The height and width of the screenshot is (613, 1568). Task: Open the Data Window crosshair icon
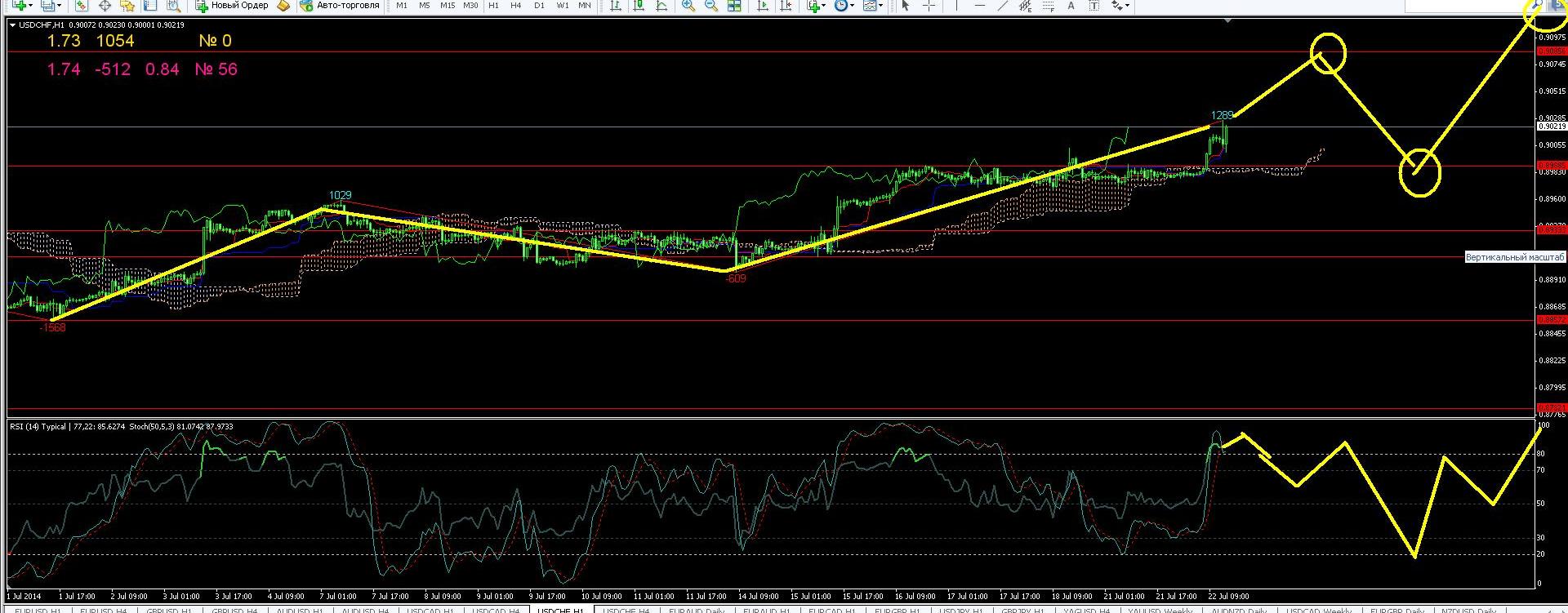pyautogui.click(x=105, y=6)
